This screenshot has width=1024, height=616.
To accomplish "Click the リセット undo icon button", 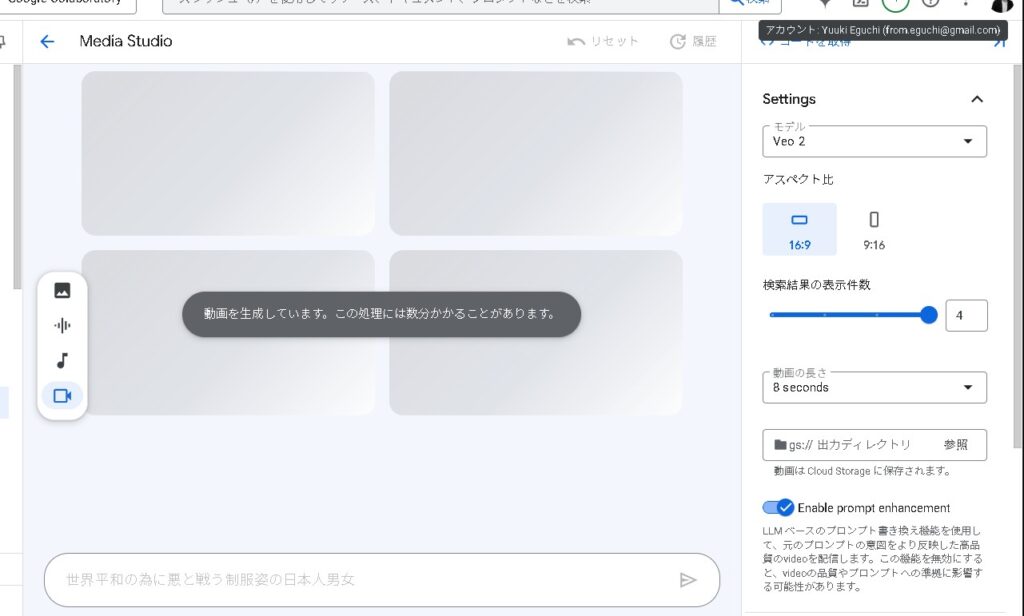I will [x=603, y=41].
